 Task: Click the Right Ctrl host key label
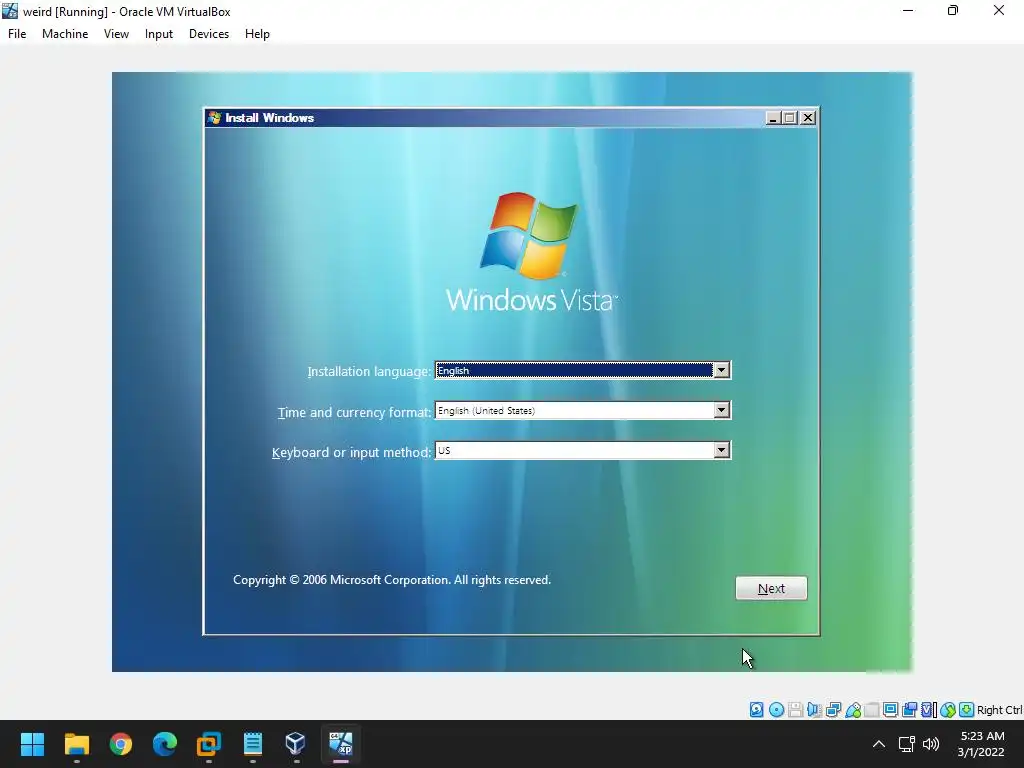pos(1000,710)
